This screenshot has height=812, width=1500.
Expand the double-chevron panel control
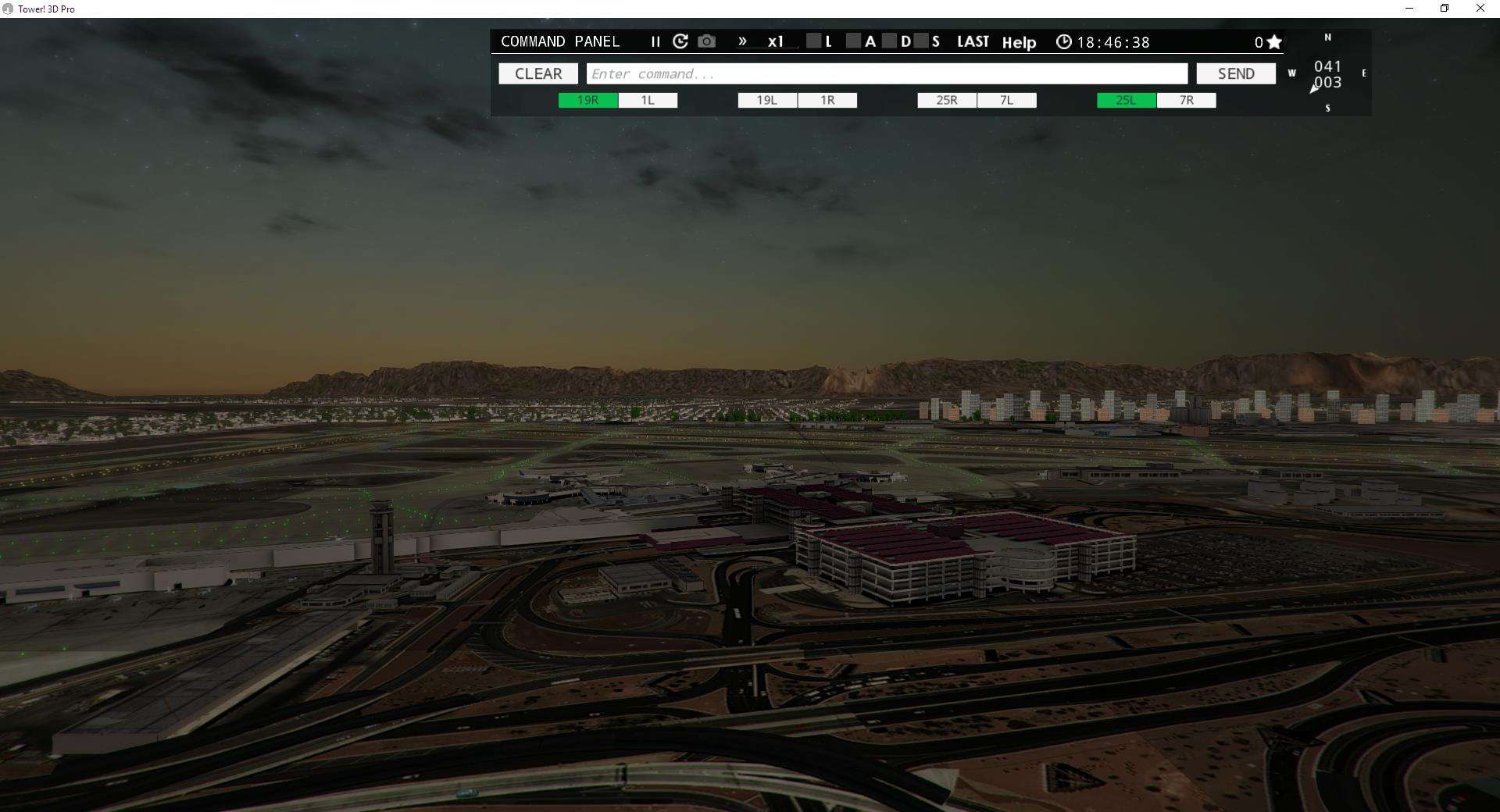click(741, 41)
